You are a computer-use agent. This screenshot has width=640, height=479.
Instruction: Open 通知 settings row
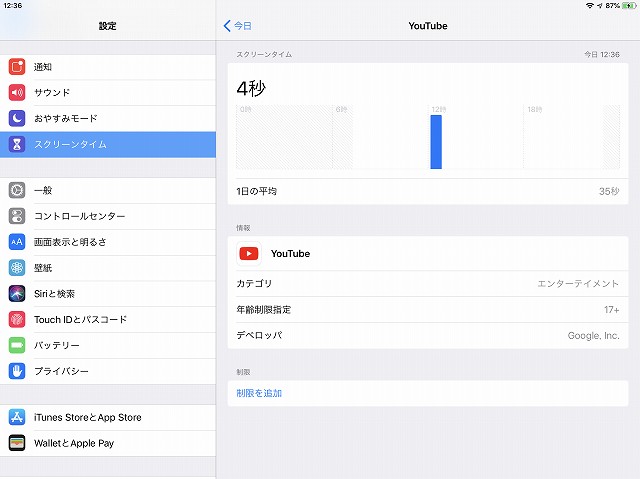coord(108,67)
